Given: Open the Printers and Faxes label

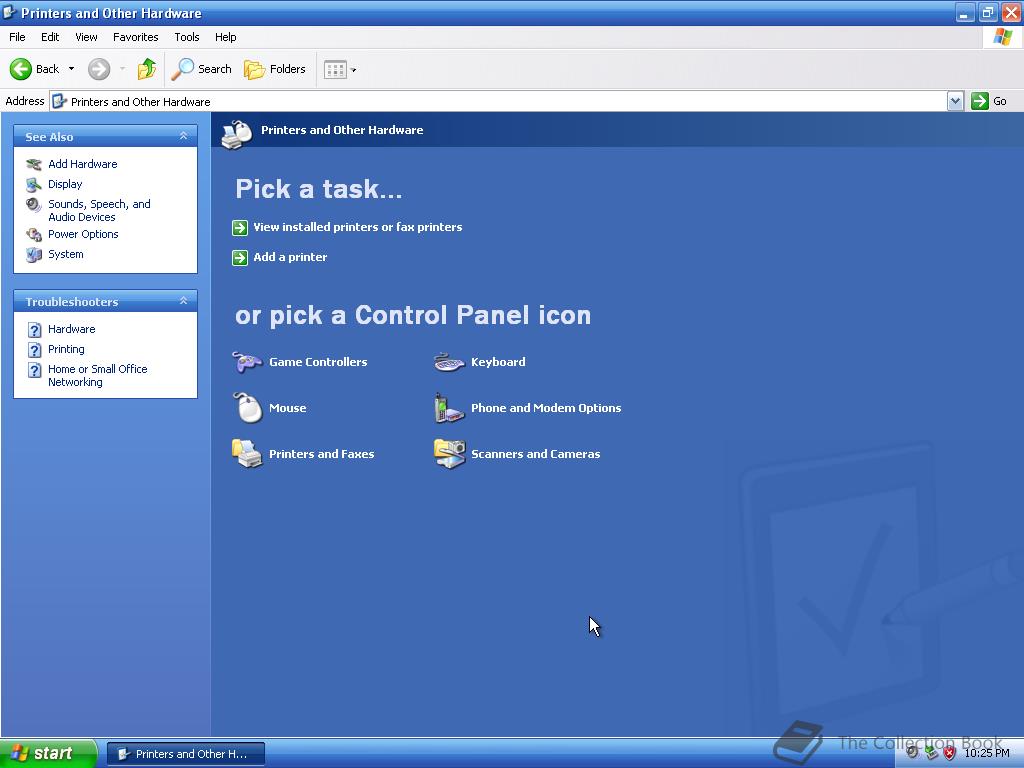Looking at the screenshot, I should point(321,454).
